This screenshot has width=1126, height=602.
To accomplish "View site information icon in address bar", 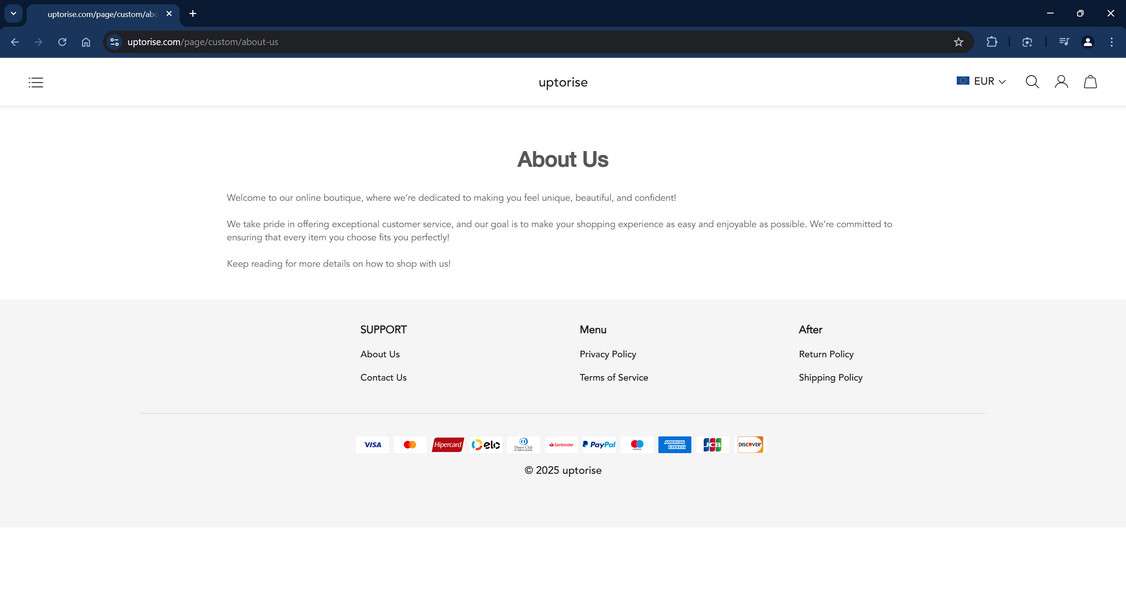I will tap(114, 42).
